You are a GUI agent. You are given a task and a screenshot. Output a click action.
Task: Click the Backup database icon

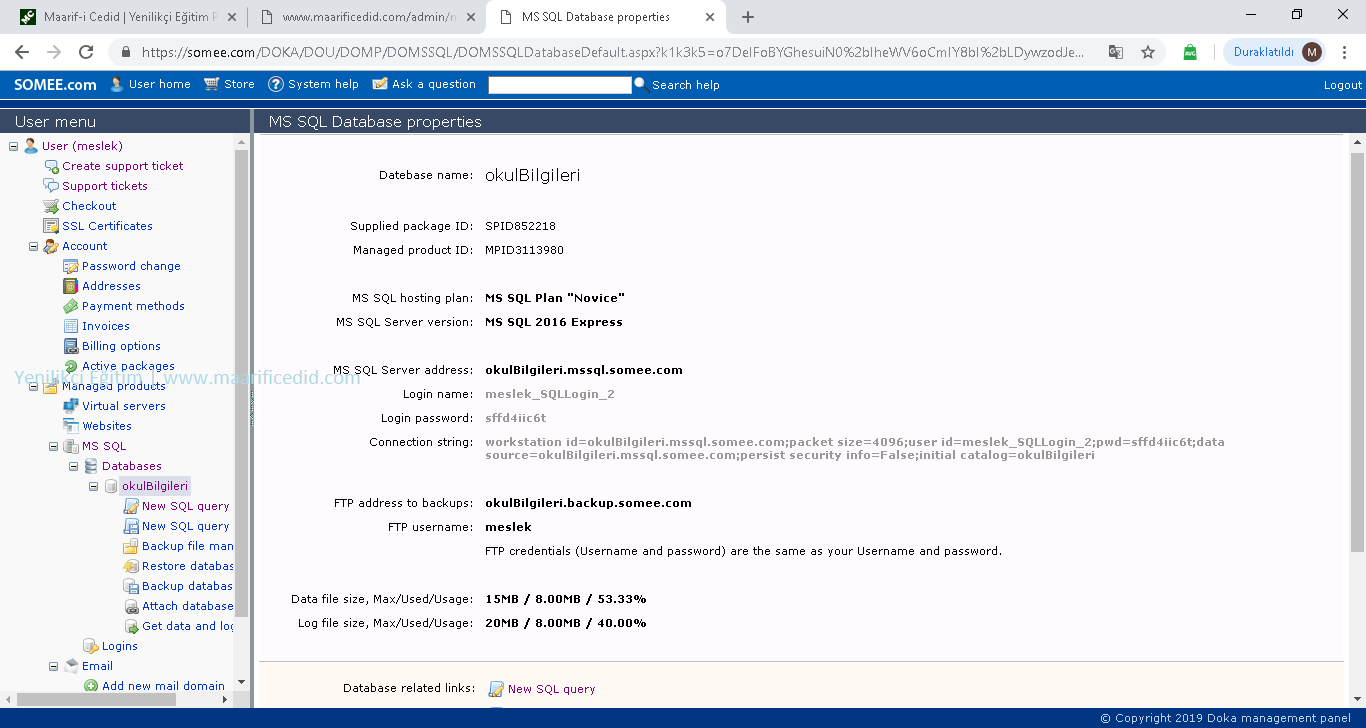[131, 586]
